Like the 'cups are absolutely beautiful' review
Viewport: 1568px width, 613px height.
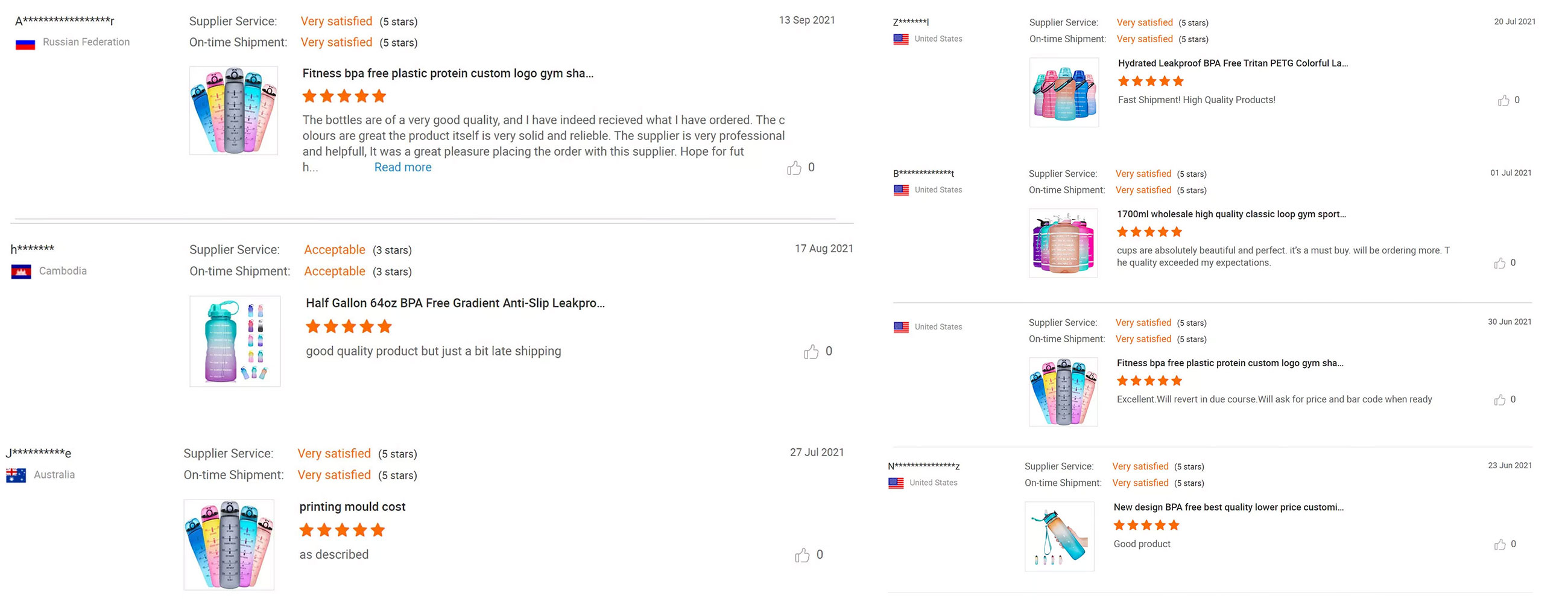pyautogui.click(x=1500, y=263)
